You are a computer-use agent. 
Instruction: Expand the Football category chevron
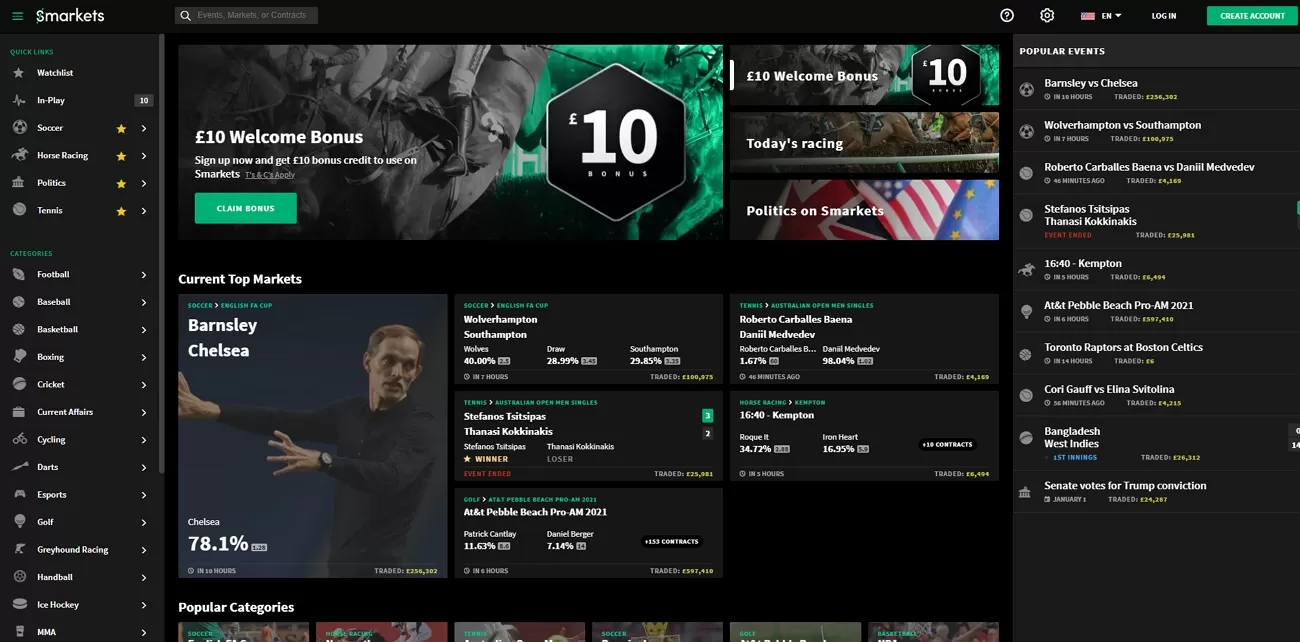144,275
